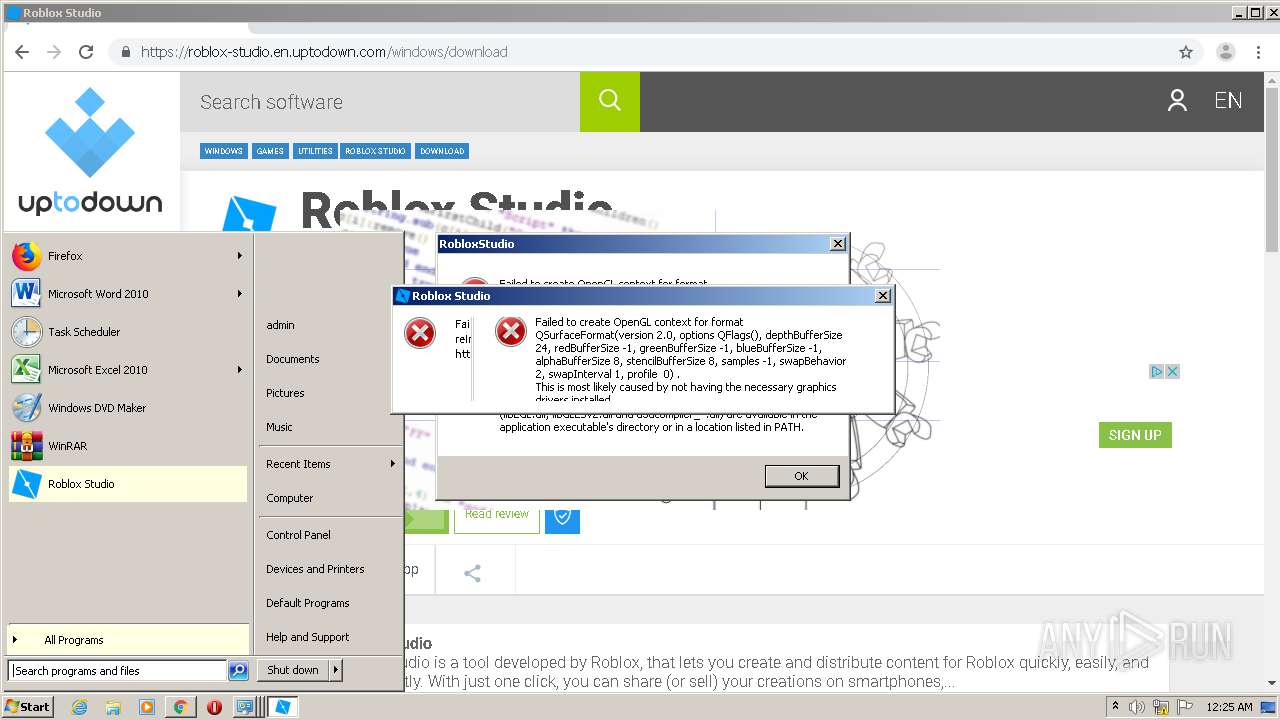1280x720 pixels.
Task: Launch WinRAR
Action: (127, 446)
